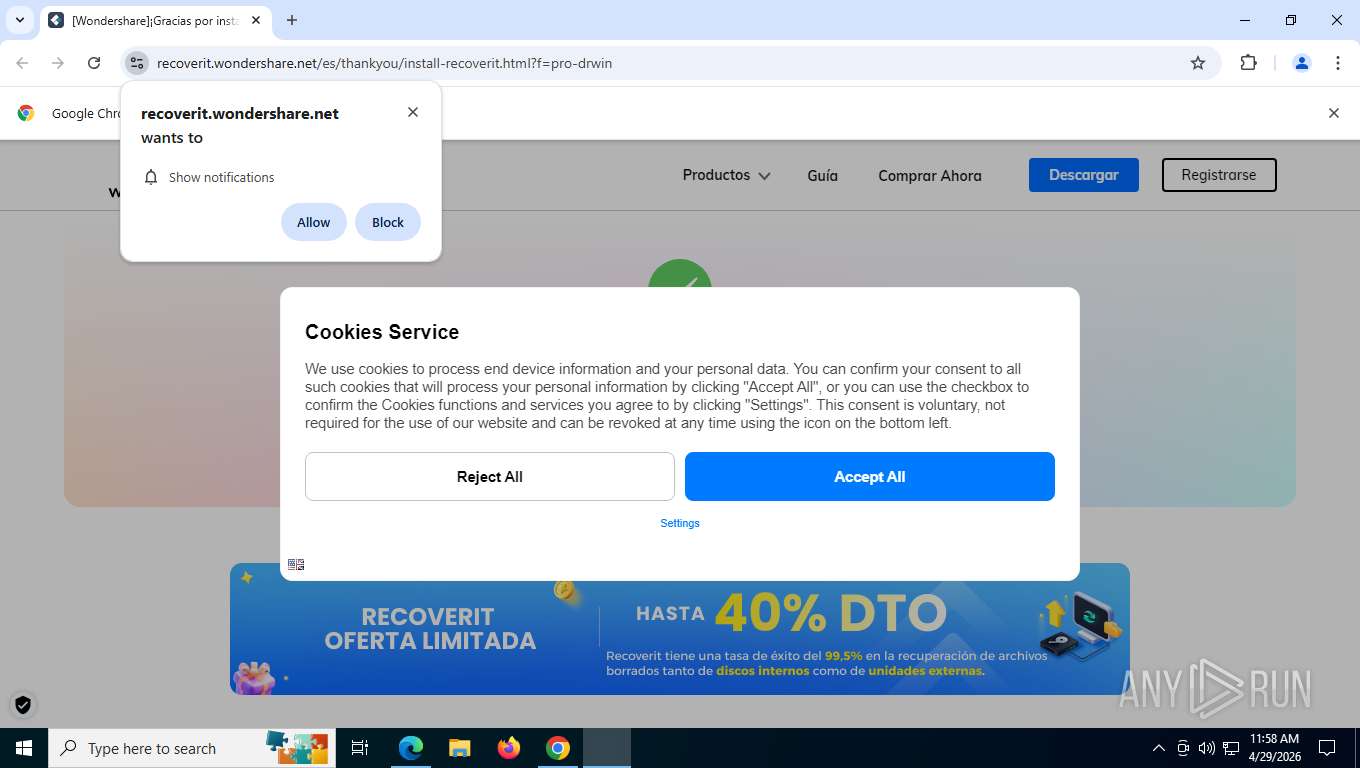Open site information icon in address bar
Image resolution: width=1360 pixels, height=768 pixels.
coord(137,63)
